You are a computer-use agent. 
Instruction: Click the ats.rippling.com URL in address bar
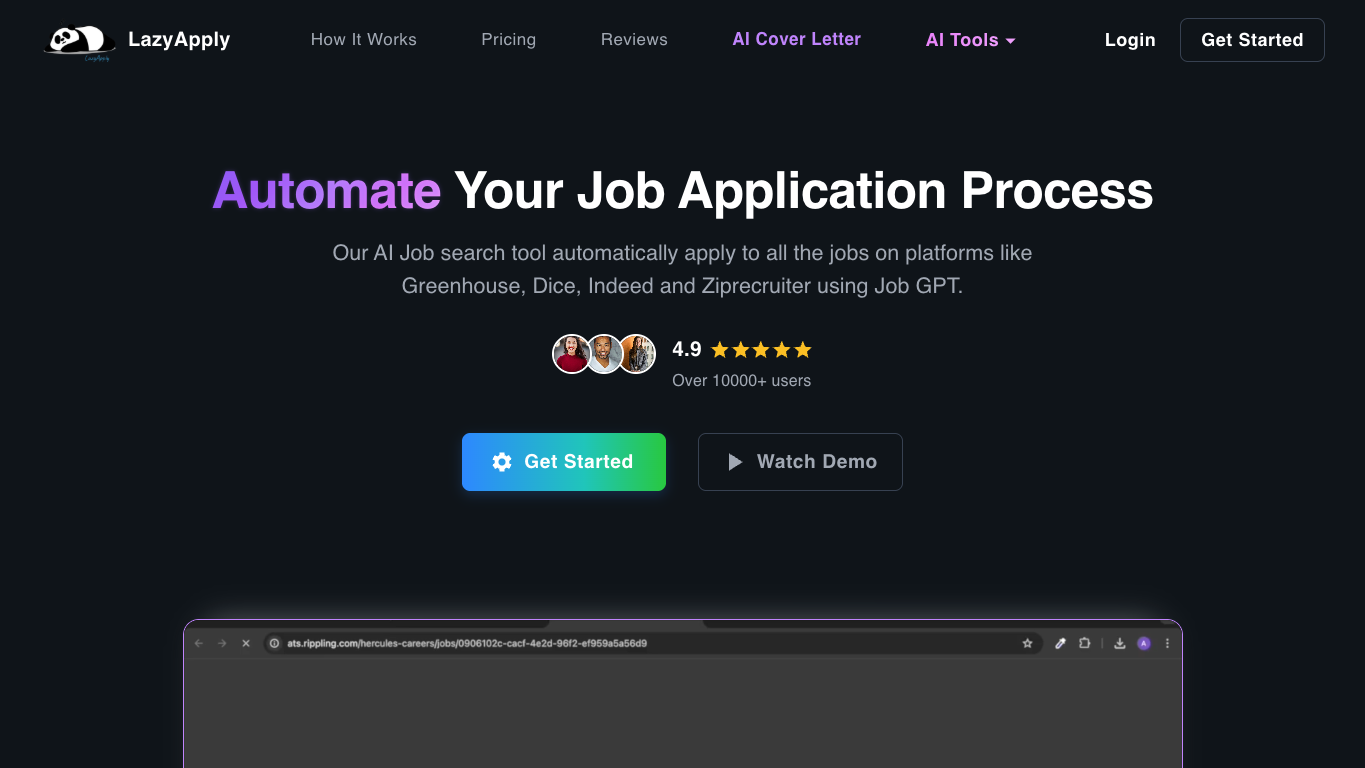pyautogui.click(x=467, y=644)
